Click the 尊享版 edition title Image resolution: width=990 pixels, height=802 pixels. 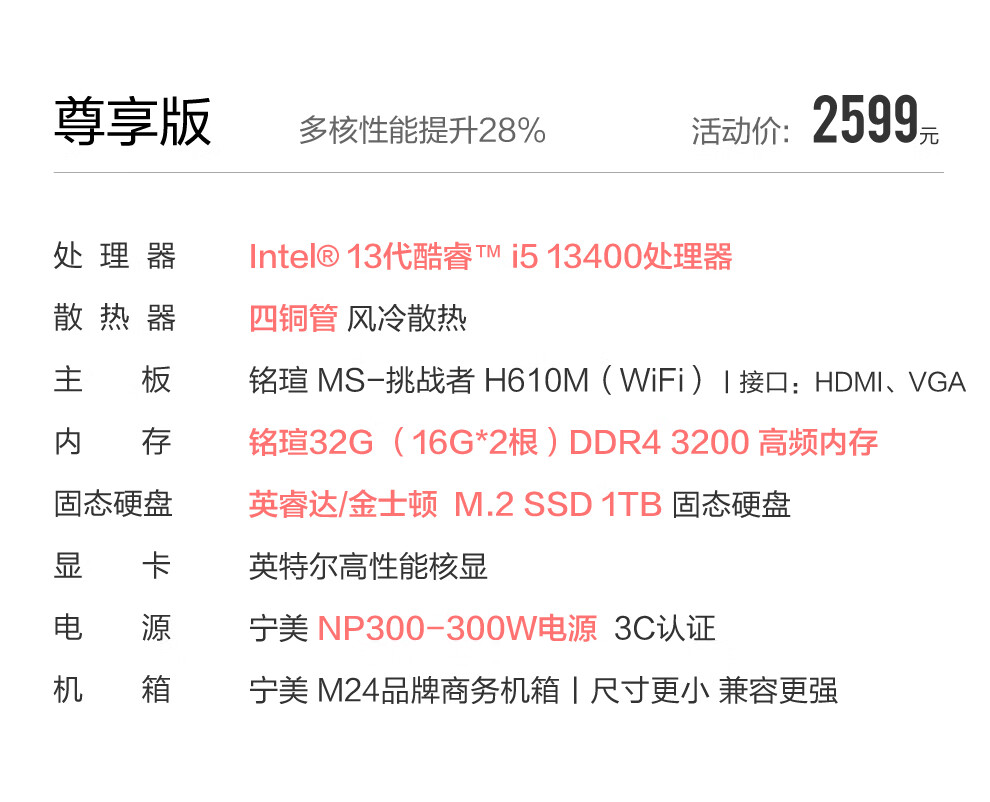pyautogui.click(x=133, y=122)
